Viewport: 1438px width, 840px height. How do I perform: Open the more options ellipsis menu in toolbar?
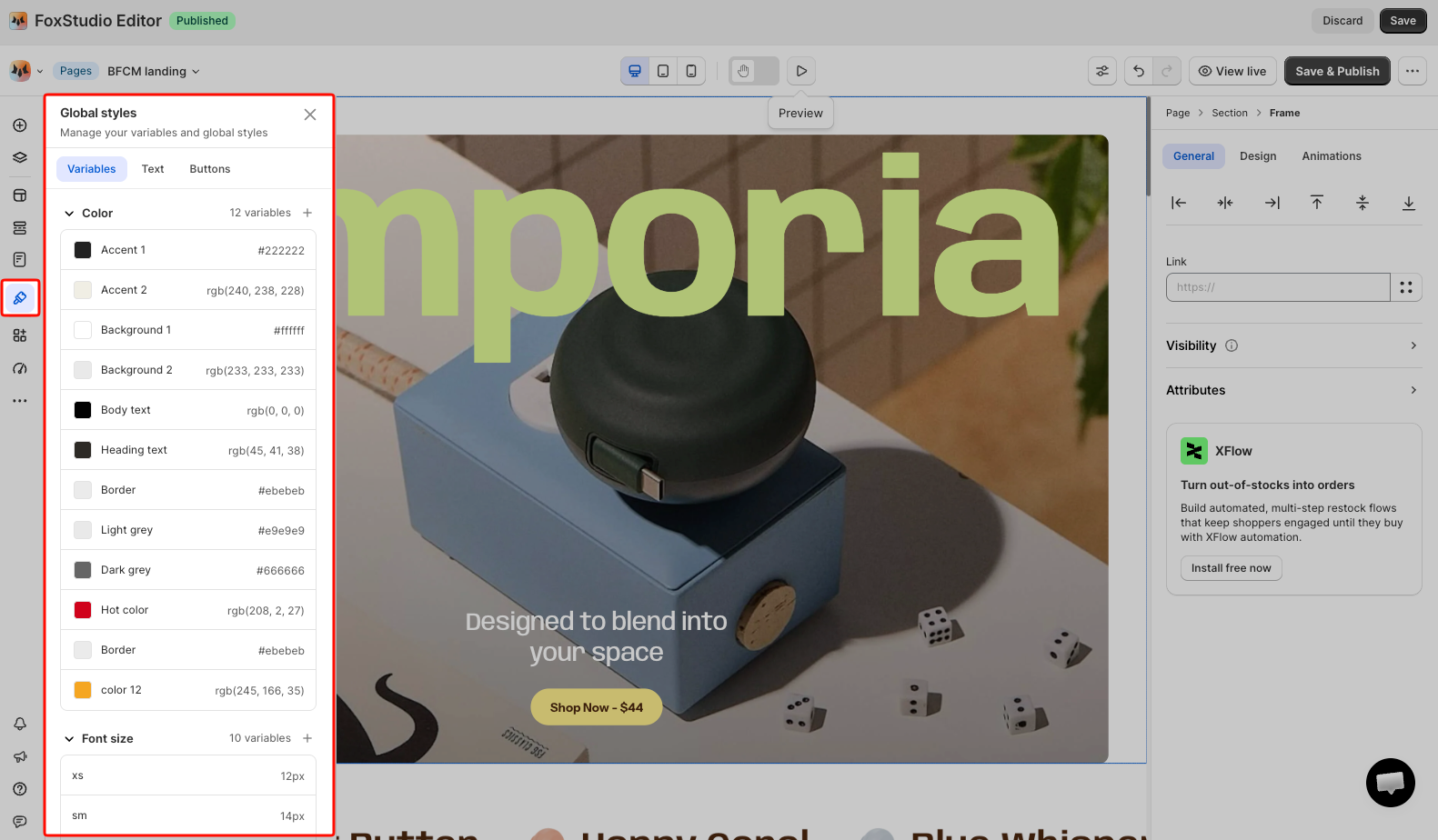(1413, 71)
